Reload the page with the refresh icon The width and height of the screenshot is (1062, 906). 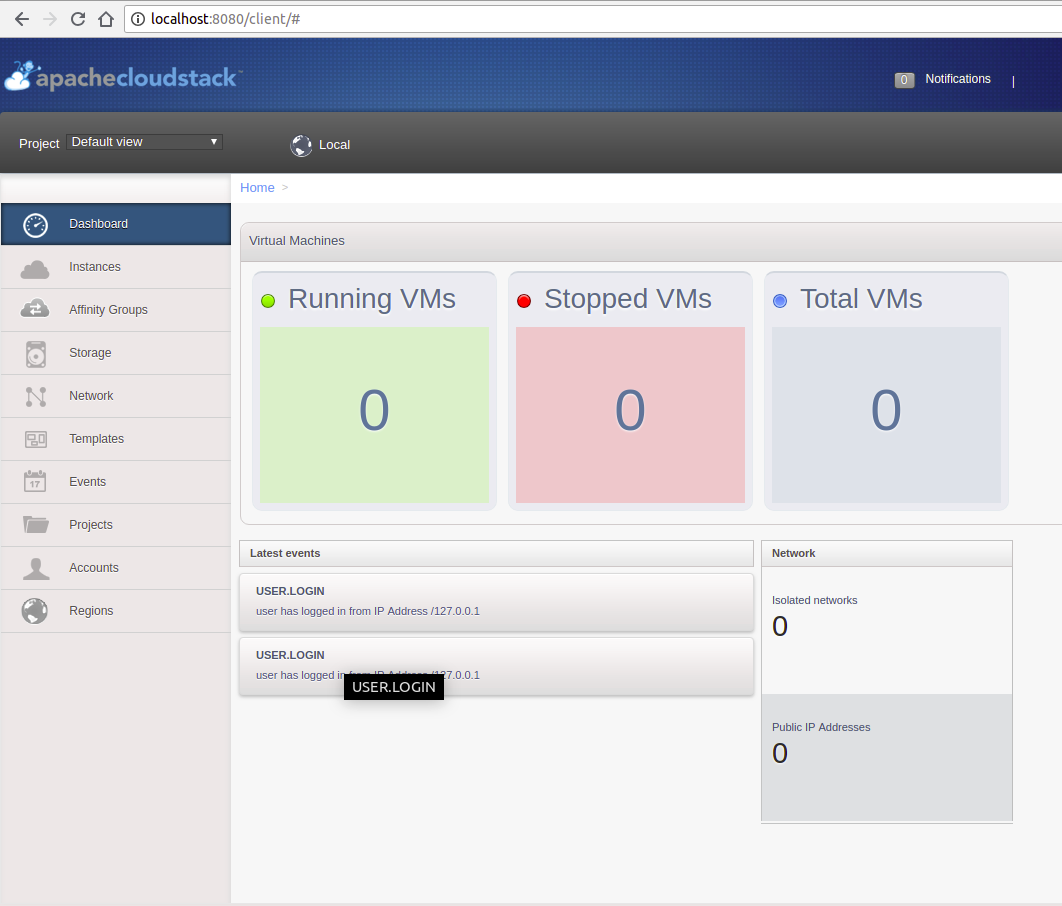tap(78, 19)
